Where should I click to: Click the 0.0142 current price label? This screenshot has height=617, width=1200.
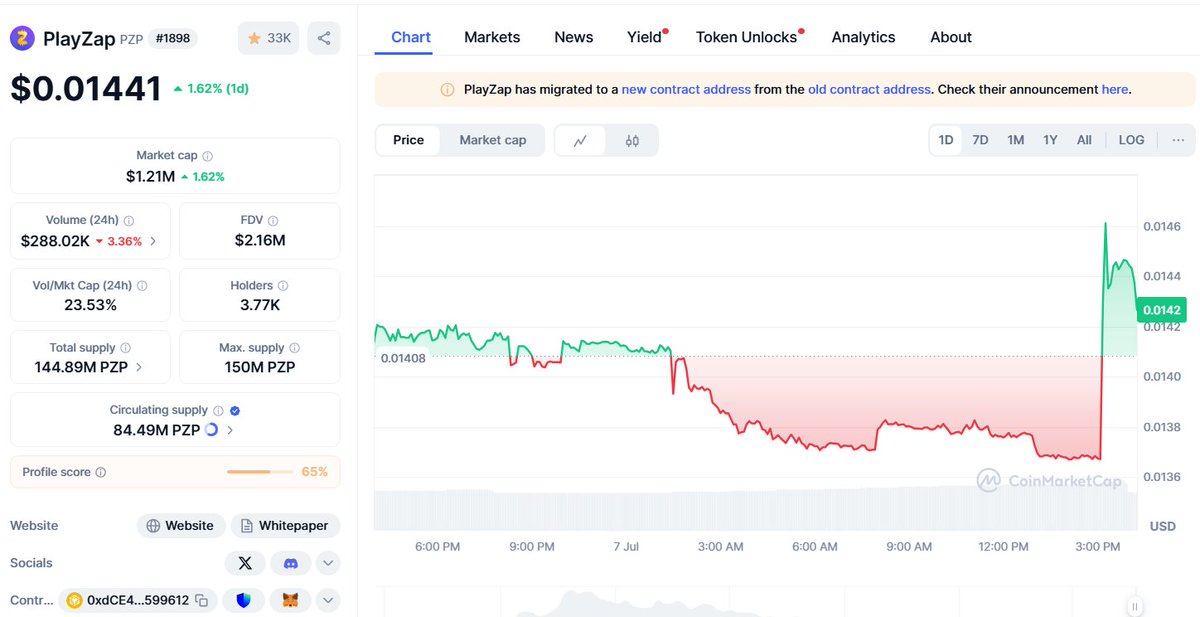point(1162,310)
